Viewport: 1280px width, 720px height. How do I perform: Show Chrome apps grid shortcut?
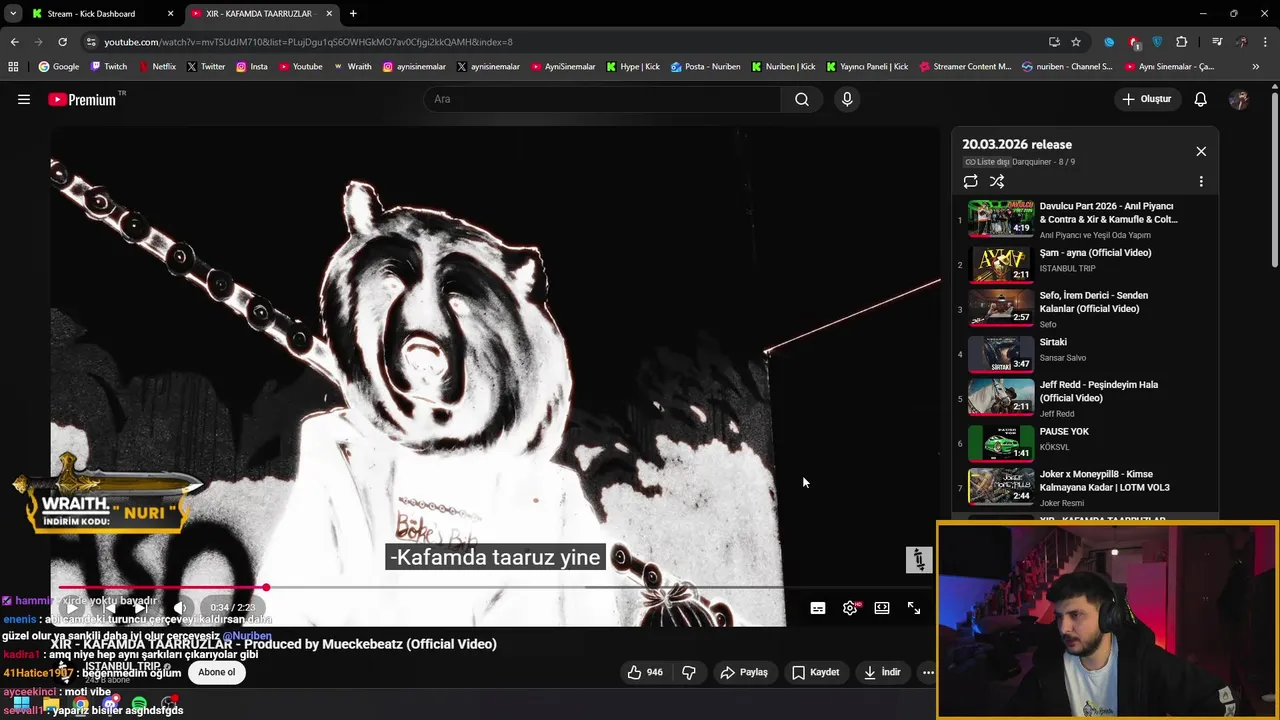click(13, 67)
